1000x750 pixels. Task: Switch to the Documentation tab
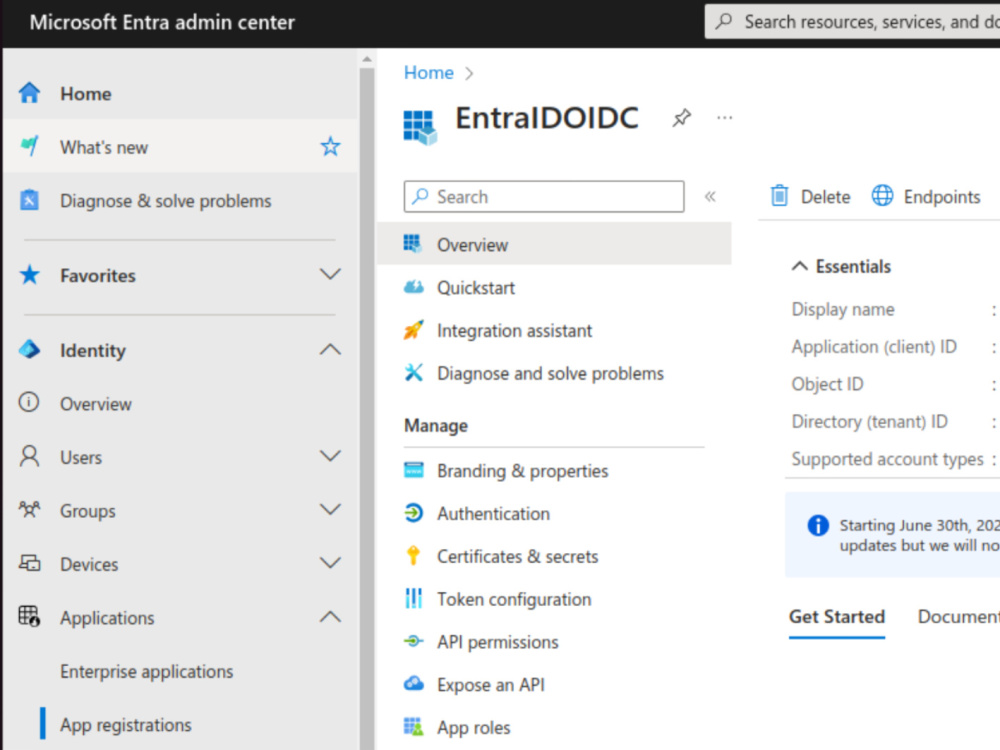[x=959, y=617]
